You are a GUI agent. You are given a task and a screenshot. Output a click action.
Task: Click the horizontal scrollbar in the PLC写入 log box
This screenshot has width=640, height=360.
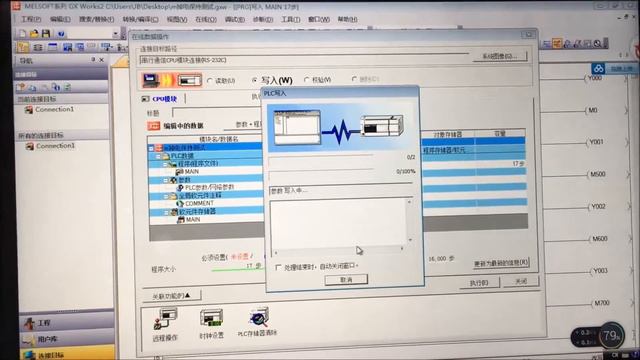339,249
